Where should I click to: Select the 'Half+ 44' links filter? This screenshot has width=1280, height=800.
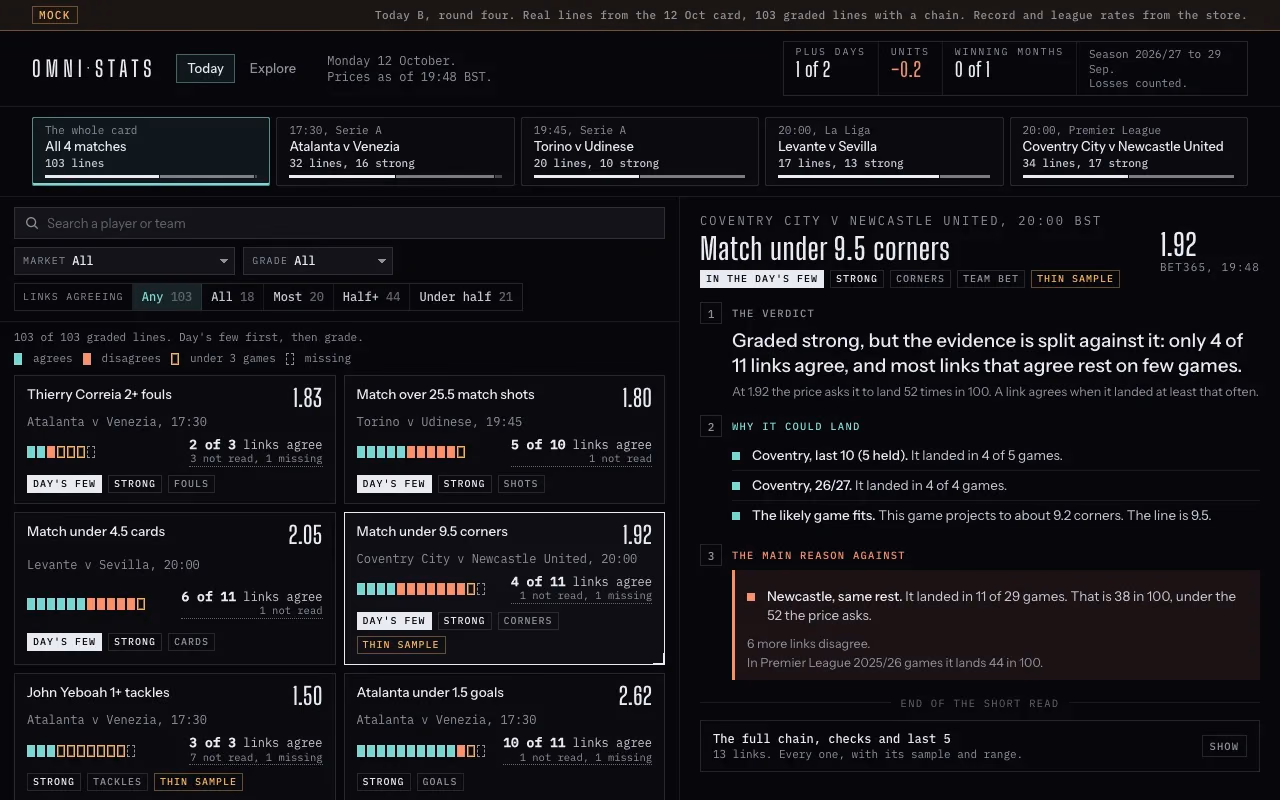click(x=371, y=297)
